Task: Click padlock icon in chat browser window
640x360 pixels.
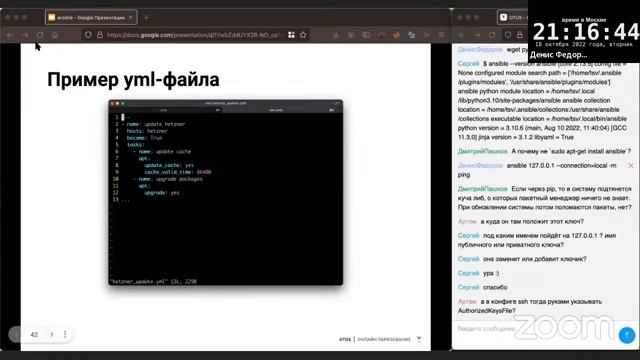Action: (520, 35)
